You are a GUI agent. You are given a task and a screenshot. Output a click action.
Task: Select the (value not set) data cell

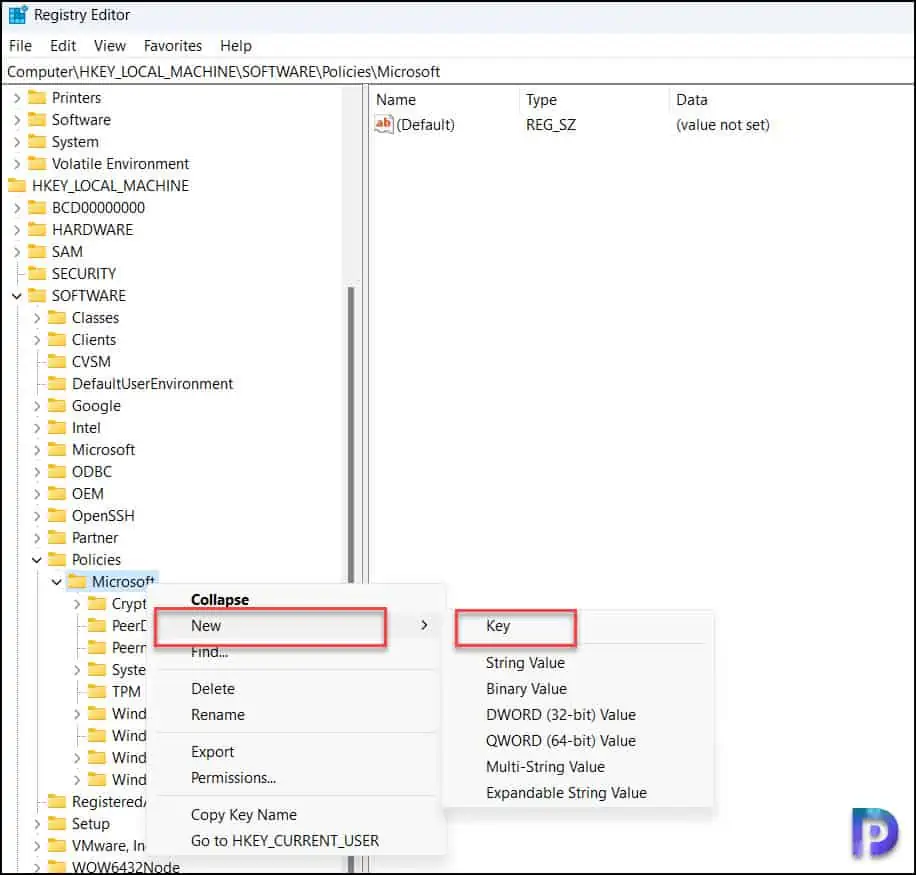[723, 124]
